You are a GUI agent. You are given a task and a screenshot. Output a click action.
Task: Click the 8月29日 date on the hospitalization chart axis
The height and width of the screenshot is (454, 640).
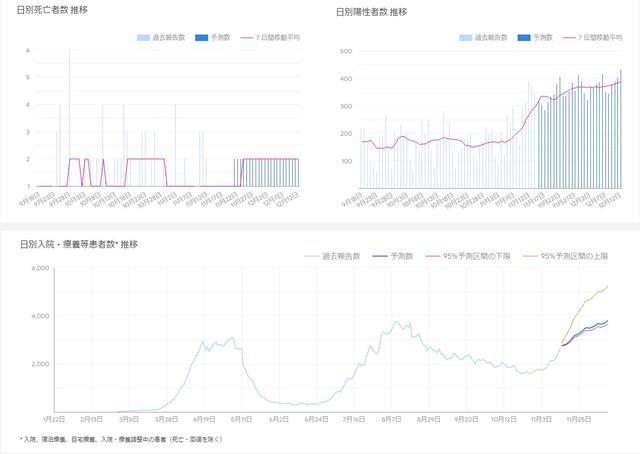pos(429,419)
